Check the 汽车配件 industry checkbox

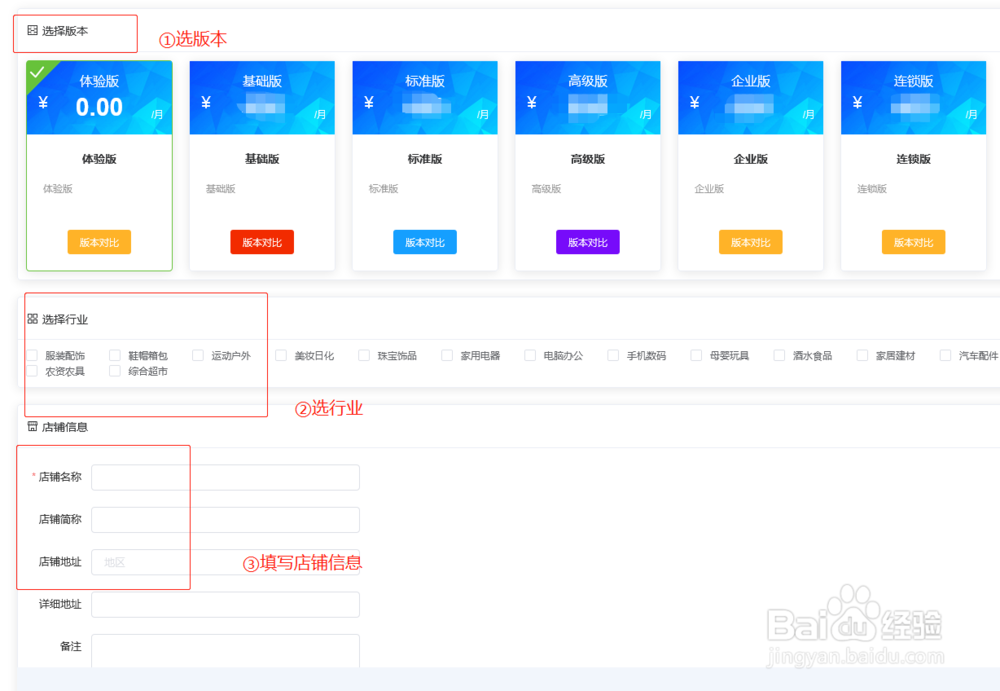[945, 355]
